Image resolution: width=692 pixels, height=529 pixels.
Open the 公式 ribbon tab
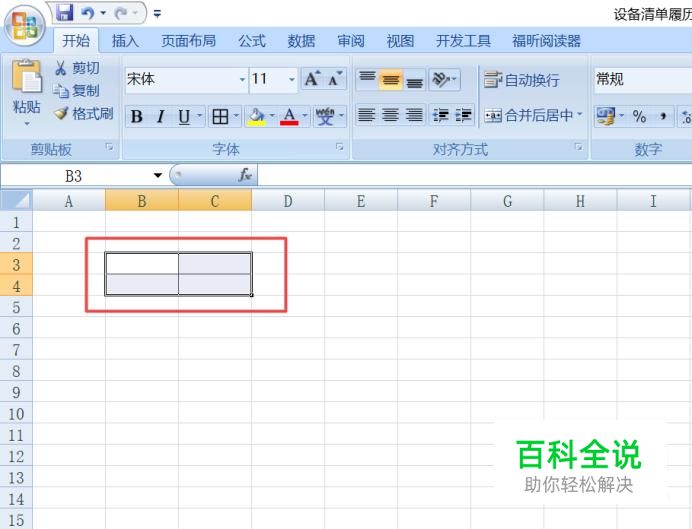[252, 41]
